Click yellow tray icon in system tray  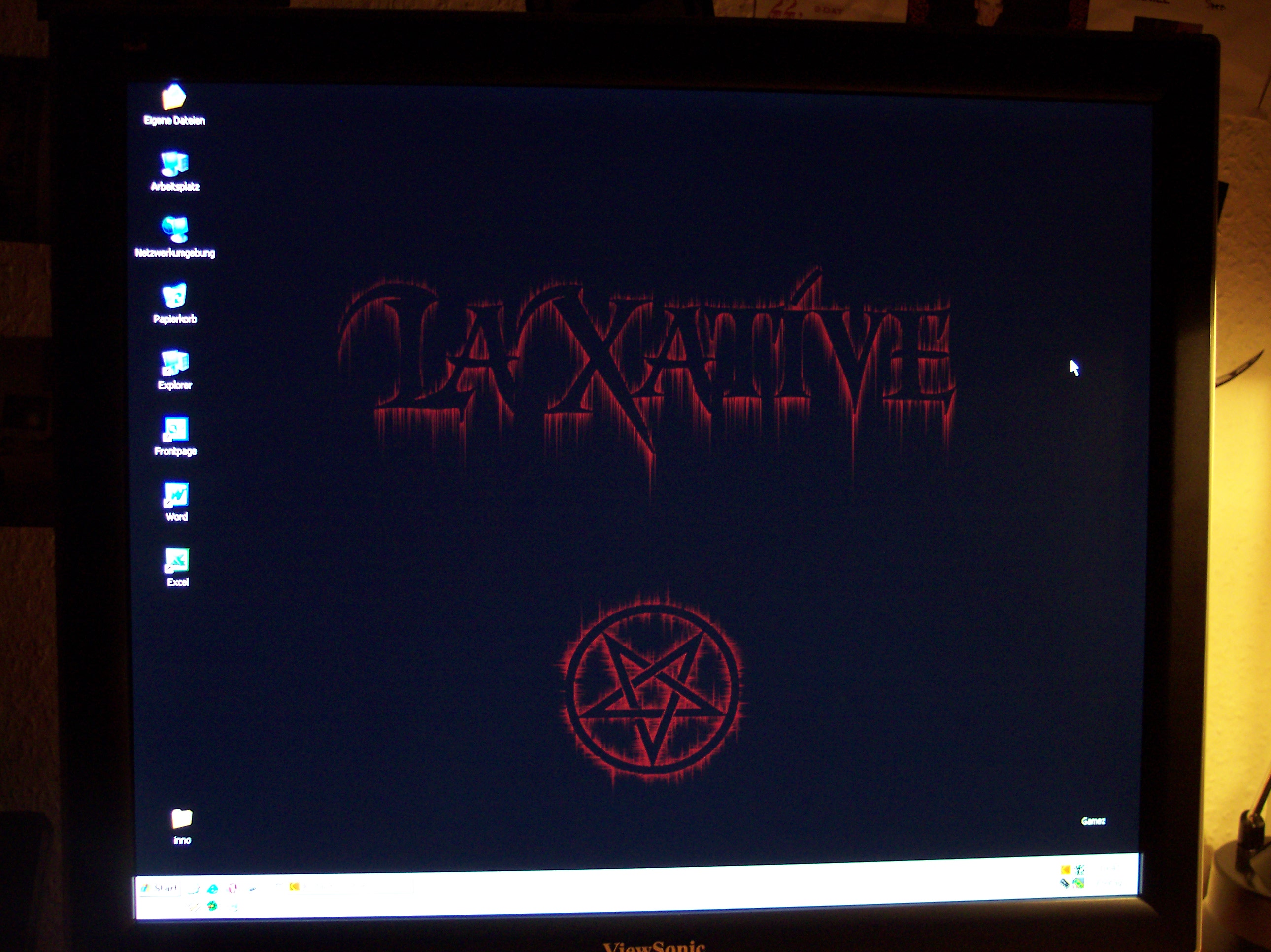tap(1065, 870)
